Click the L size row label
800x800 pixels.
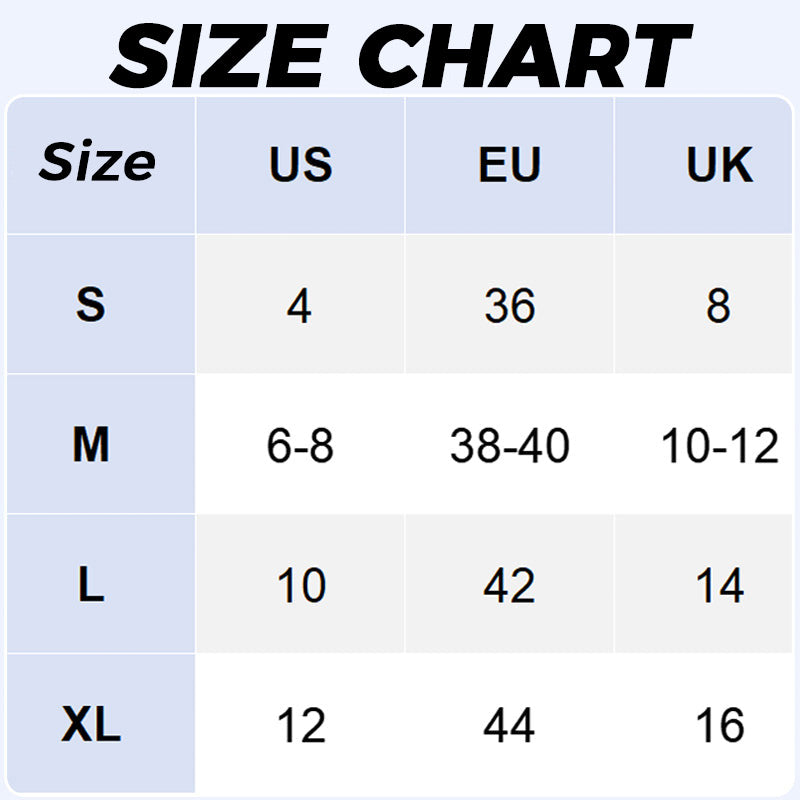pos(91,585)
